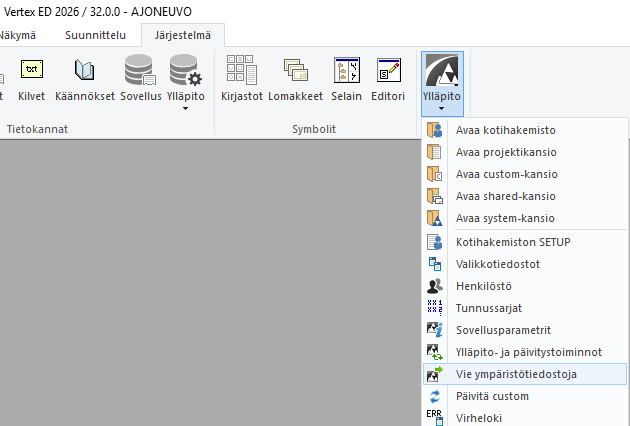Switch to the Suunnittelu ribbon tab

point(96,35)
